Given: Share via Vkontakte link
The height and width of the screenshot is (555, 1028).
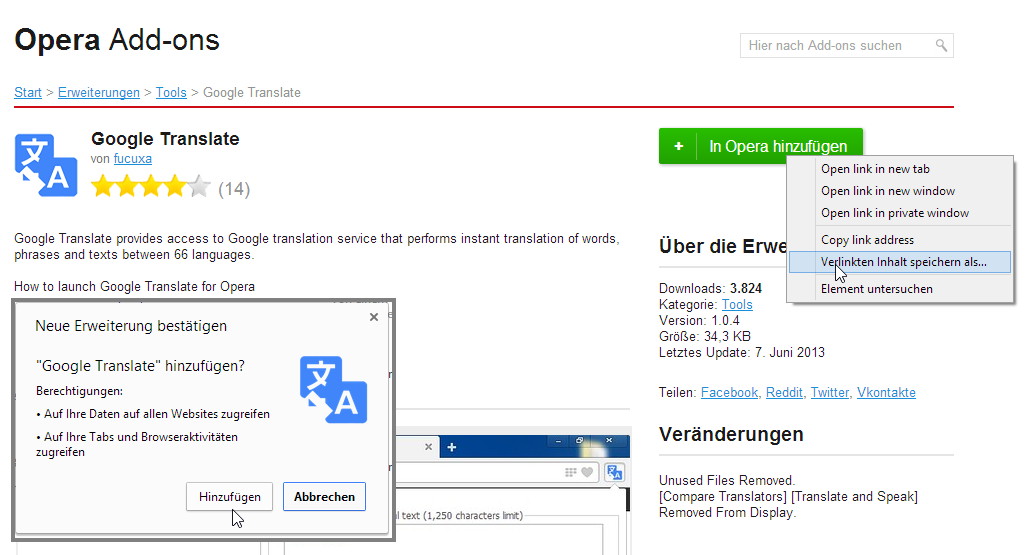Looking at the screenshot, I should [886, 392].
